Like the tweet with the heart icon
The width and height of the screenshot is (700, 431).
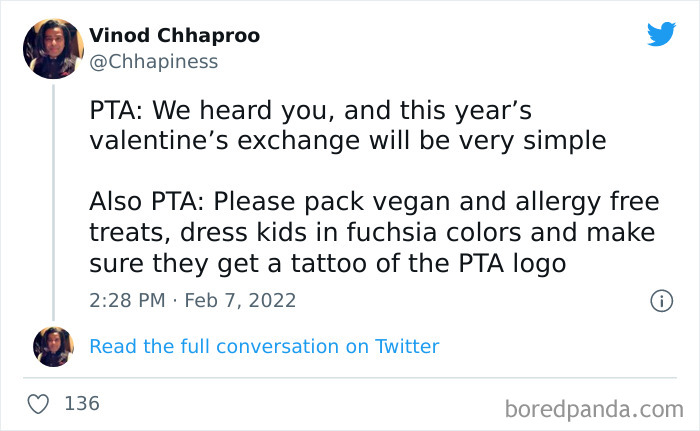pyautogui.click(x=38, y=404)
